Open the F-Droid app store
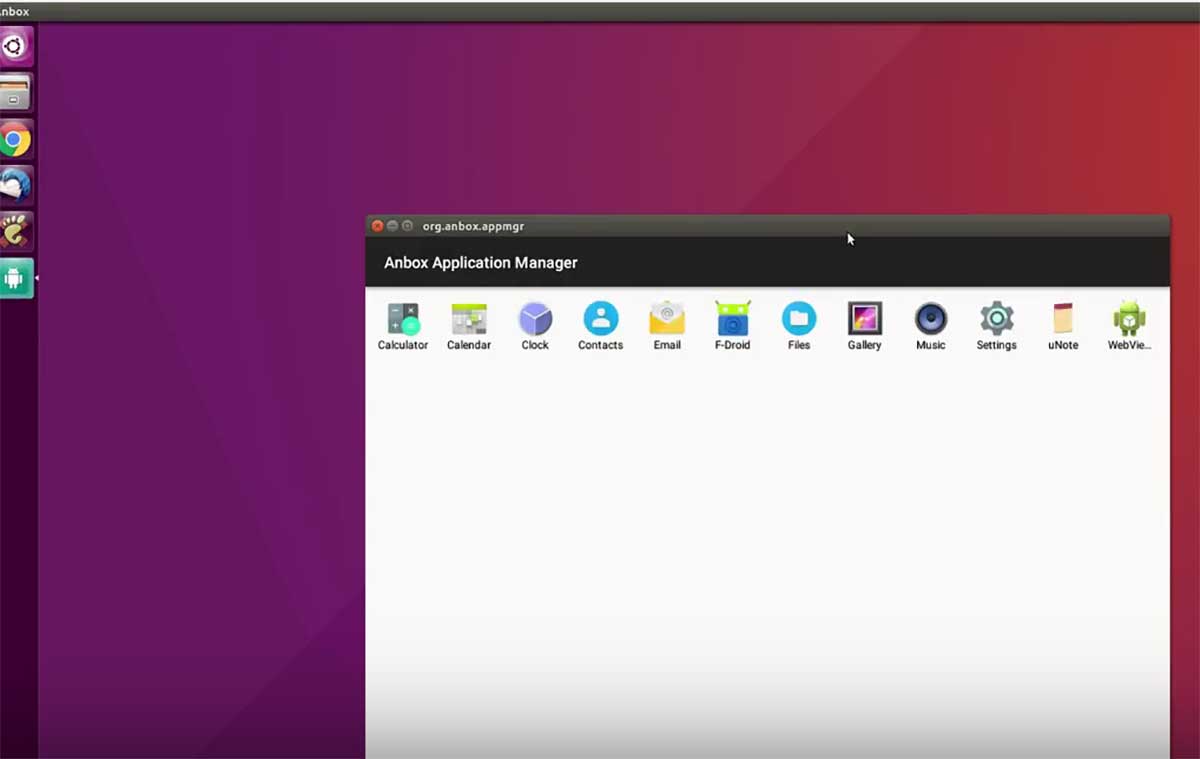Viewport: 1200px width, 759px height. pyautogui.click(x=732, y=318)
